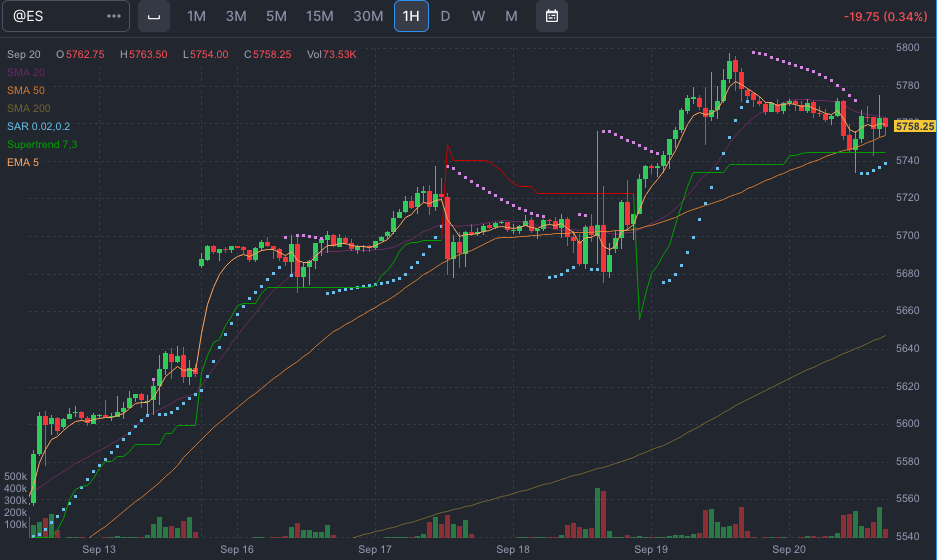Click the Supertrend 7,3 indicator label
This screenshot has width=937, height=560.
(x=42, y=144)
